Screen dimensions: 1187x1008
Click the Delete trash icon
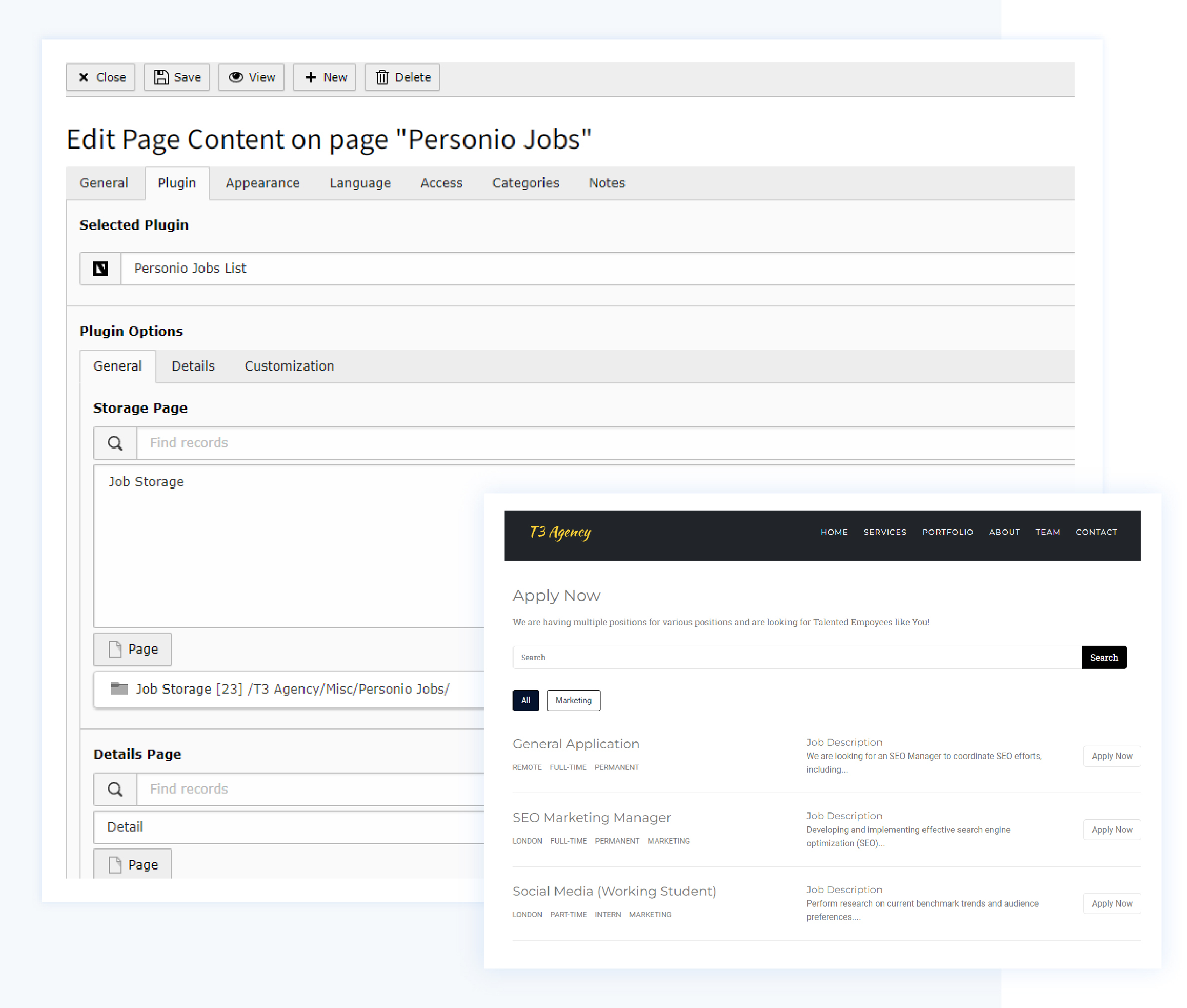[382, 77]
